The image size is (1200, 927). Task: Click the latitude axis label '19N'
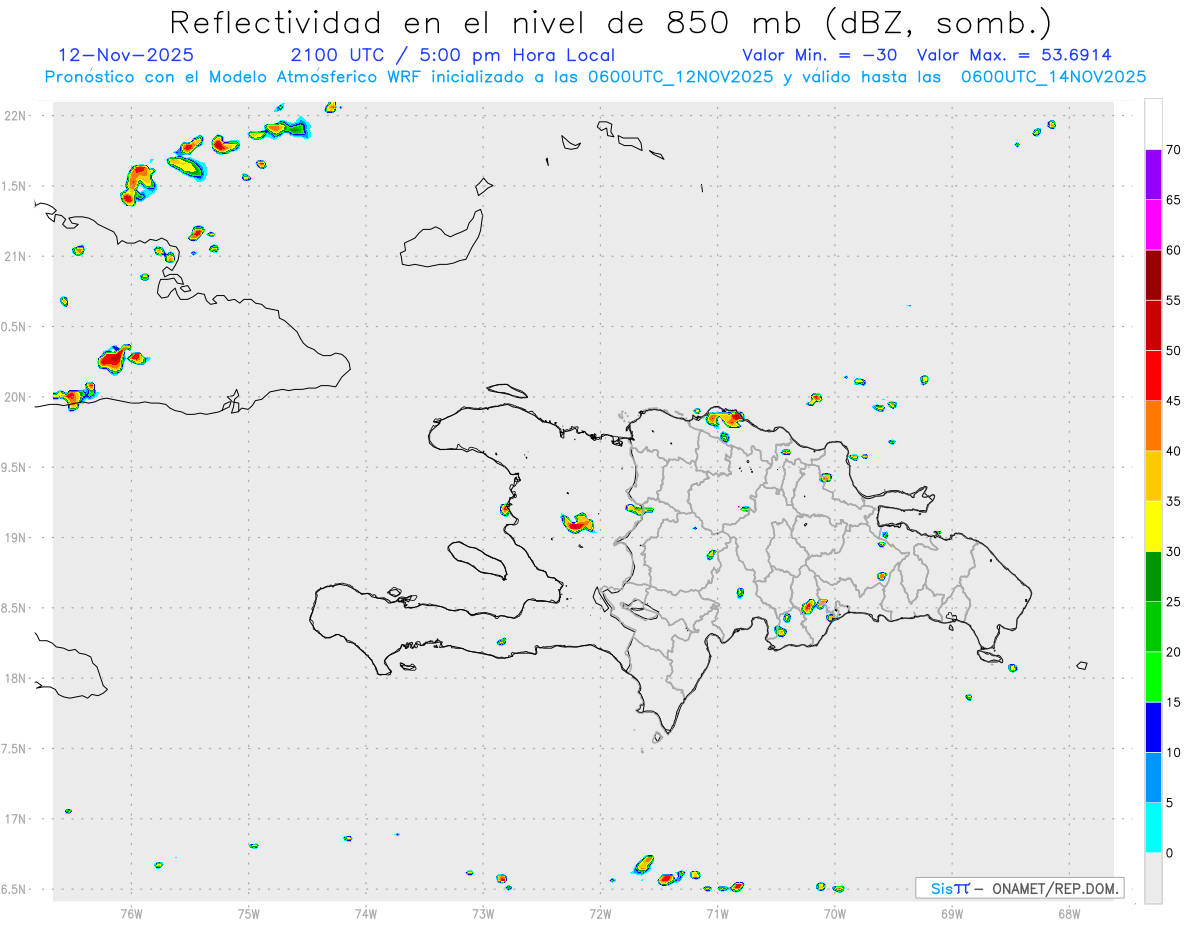[16, 537]
